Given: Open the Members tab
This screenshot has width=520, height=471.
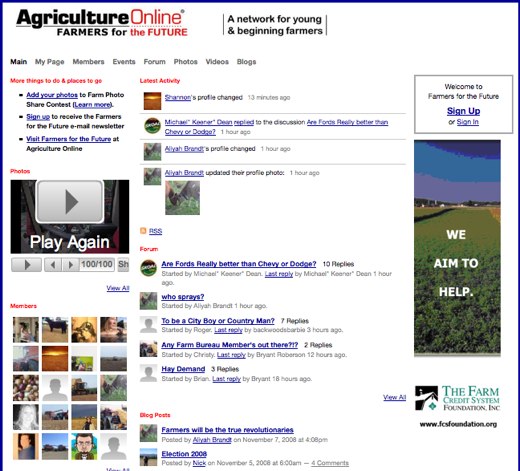Looking at the screenshot, I should tap(88, 62).
